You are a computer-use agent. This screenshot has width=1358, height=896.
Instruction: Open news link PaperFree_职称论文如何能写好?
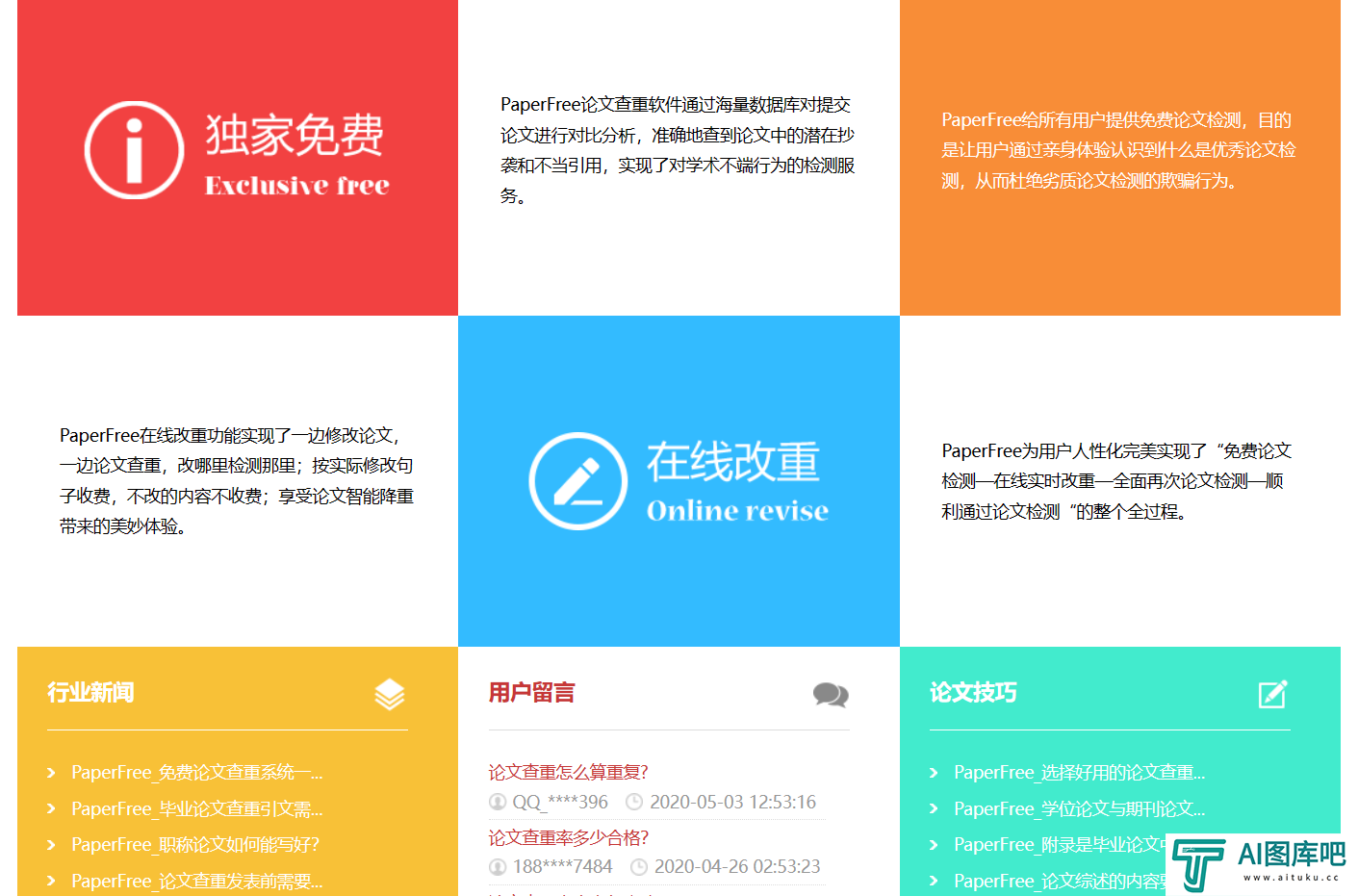[x=195, y=845]
